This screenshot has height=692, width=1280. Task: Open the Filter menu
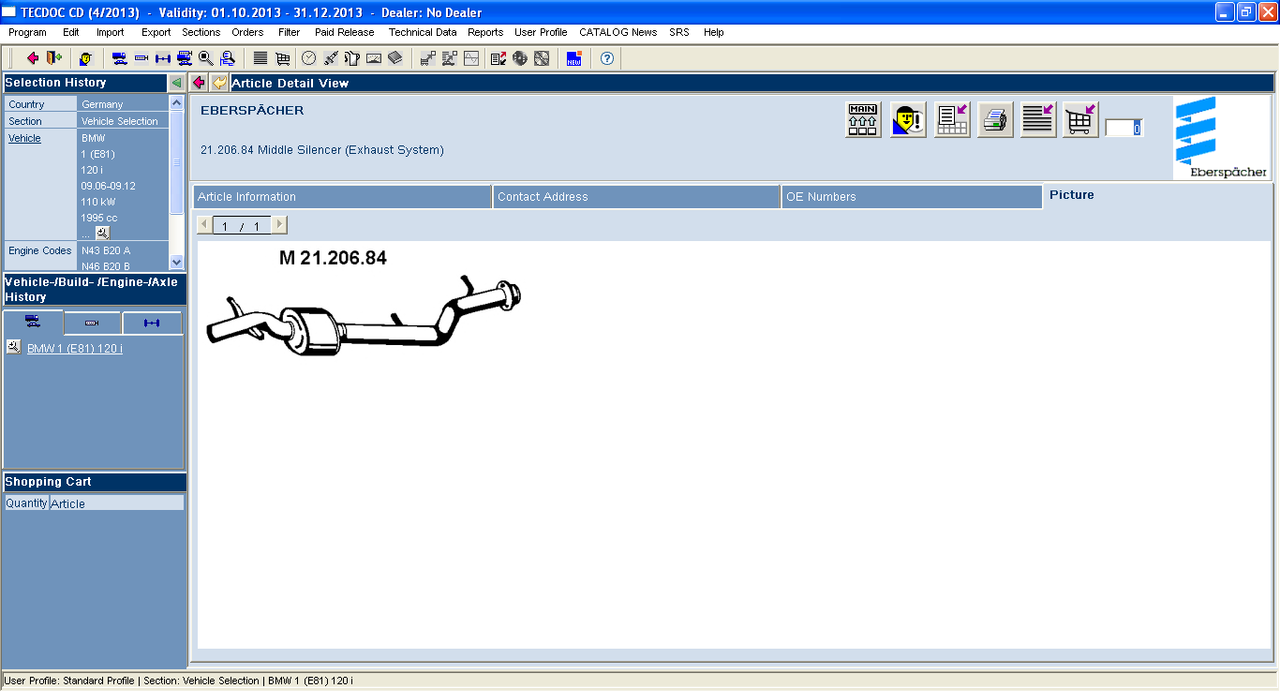click(x=289, y=32)
